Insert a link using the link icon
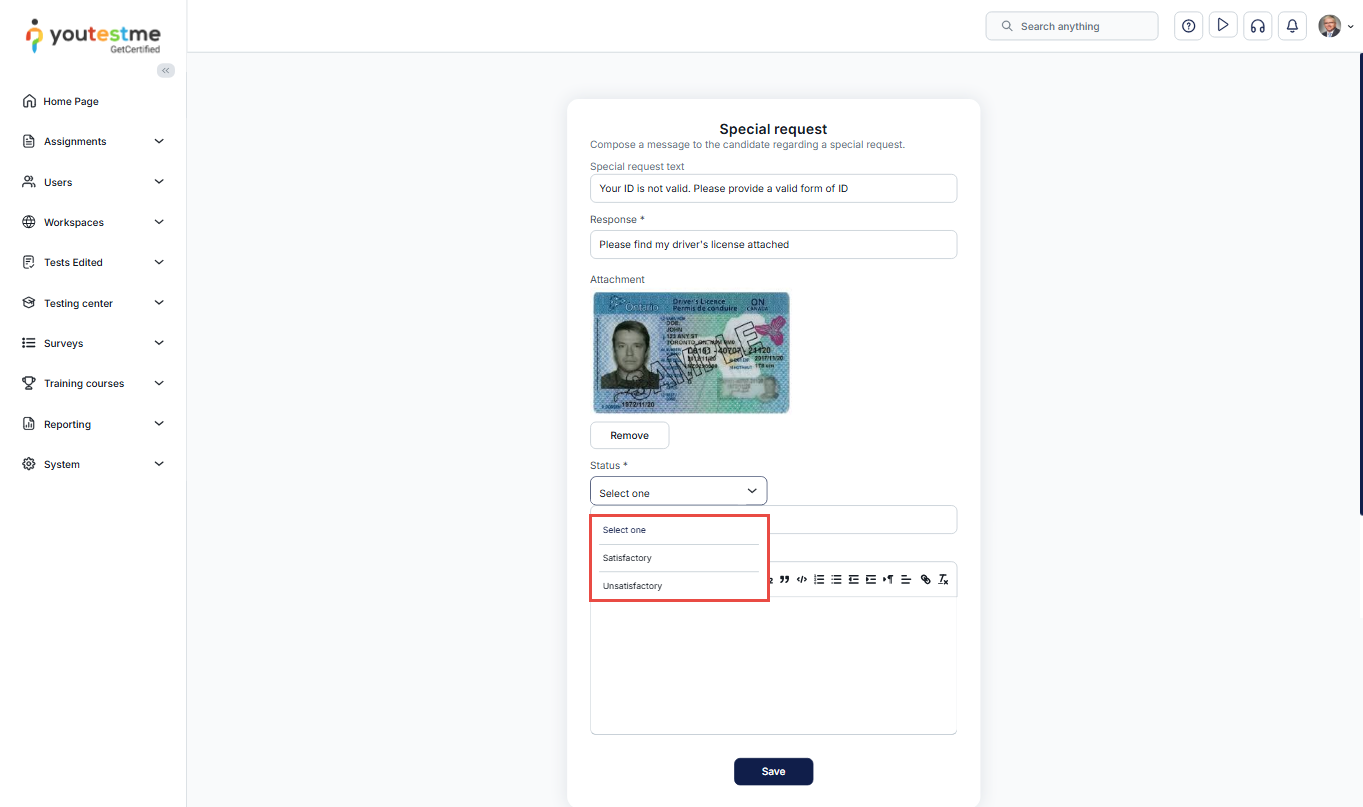1363x807 pixels. click(925, 579)
